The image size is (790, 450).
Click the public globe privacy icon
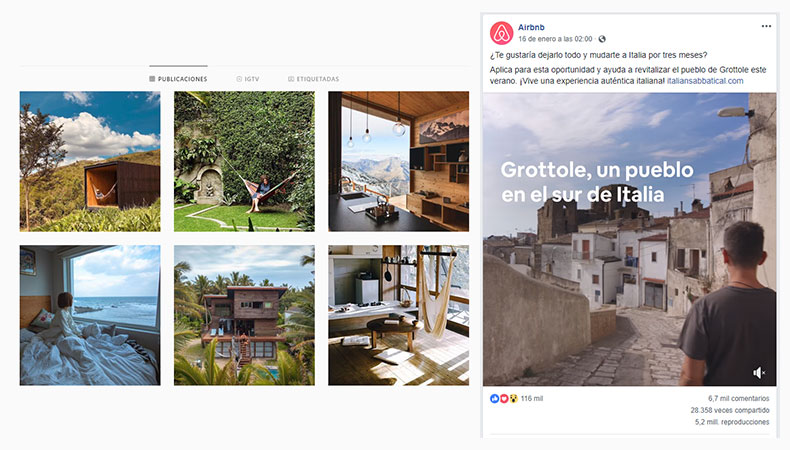point(602,39)
